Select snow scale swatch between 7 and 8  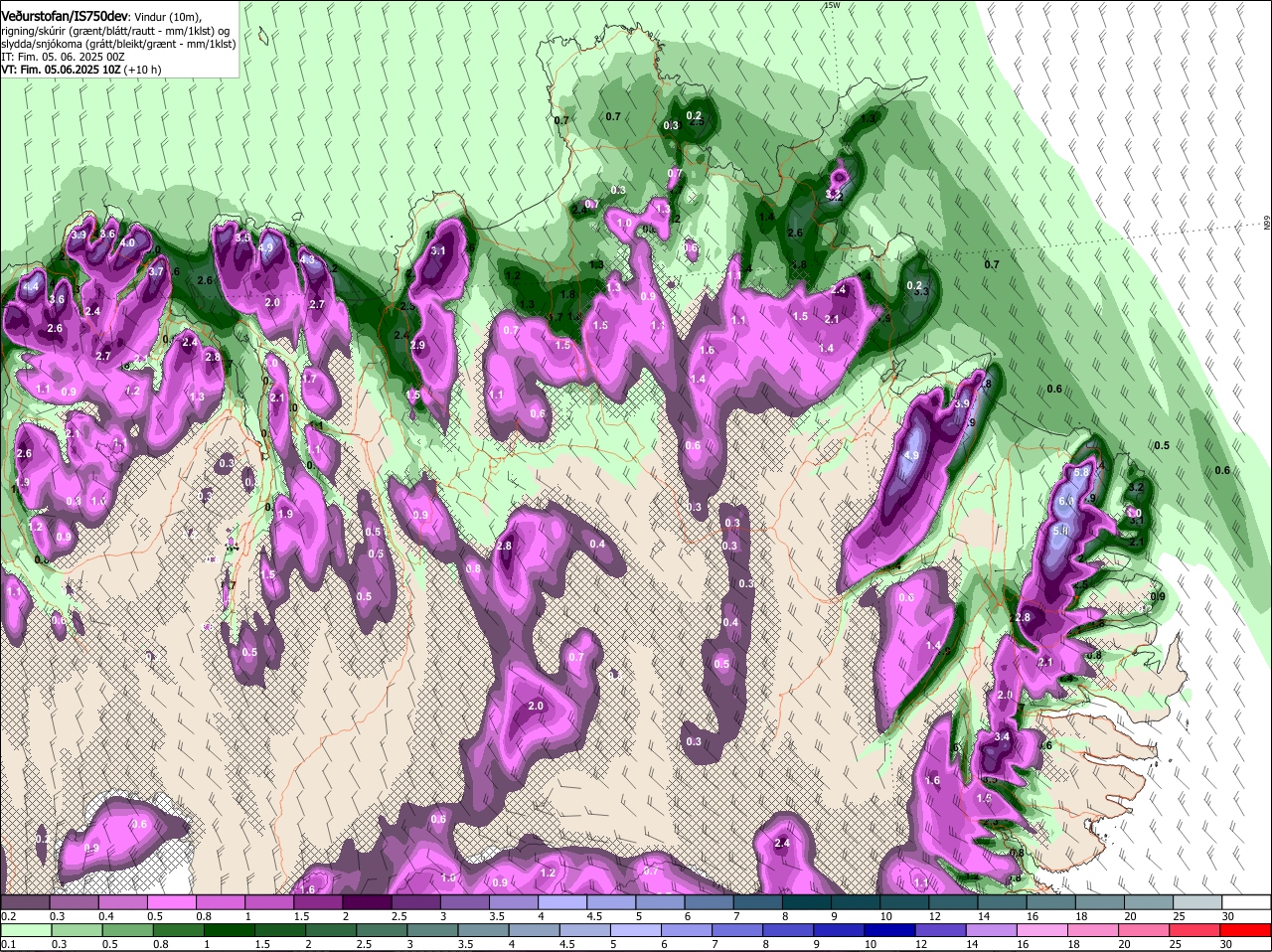click(759, 901)
